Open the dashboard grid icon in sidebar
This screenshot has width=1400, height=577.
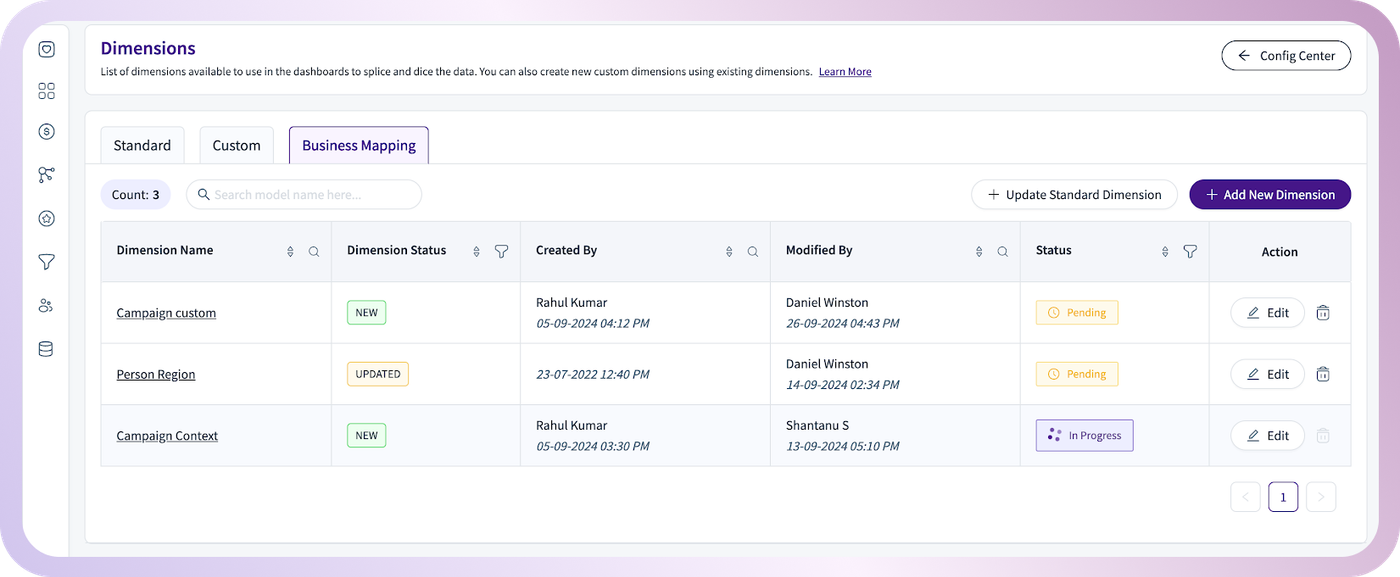click(46, 91)
